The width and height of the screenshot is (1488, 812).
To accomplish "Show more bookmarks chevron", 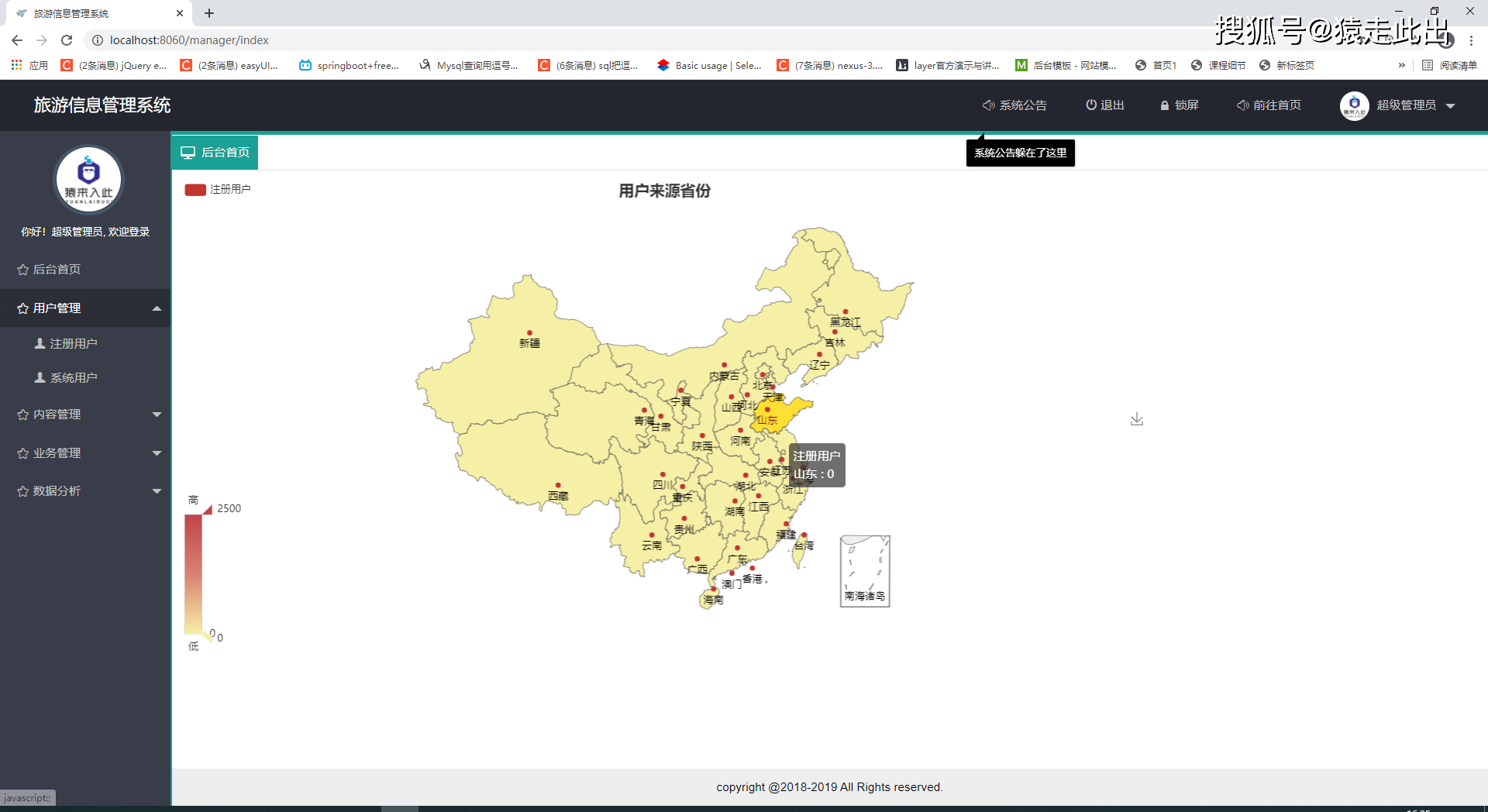I will pyautogui.click(x=1401, y=66).
